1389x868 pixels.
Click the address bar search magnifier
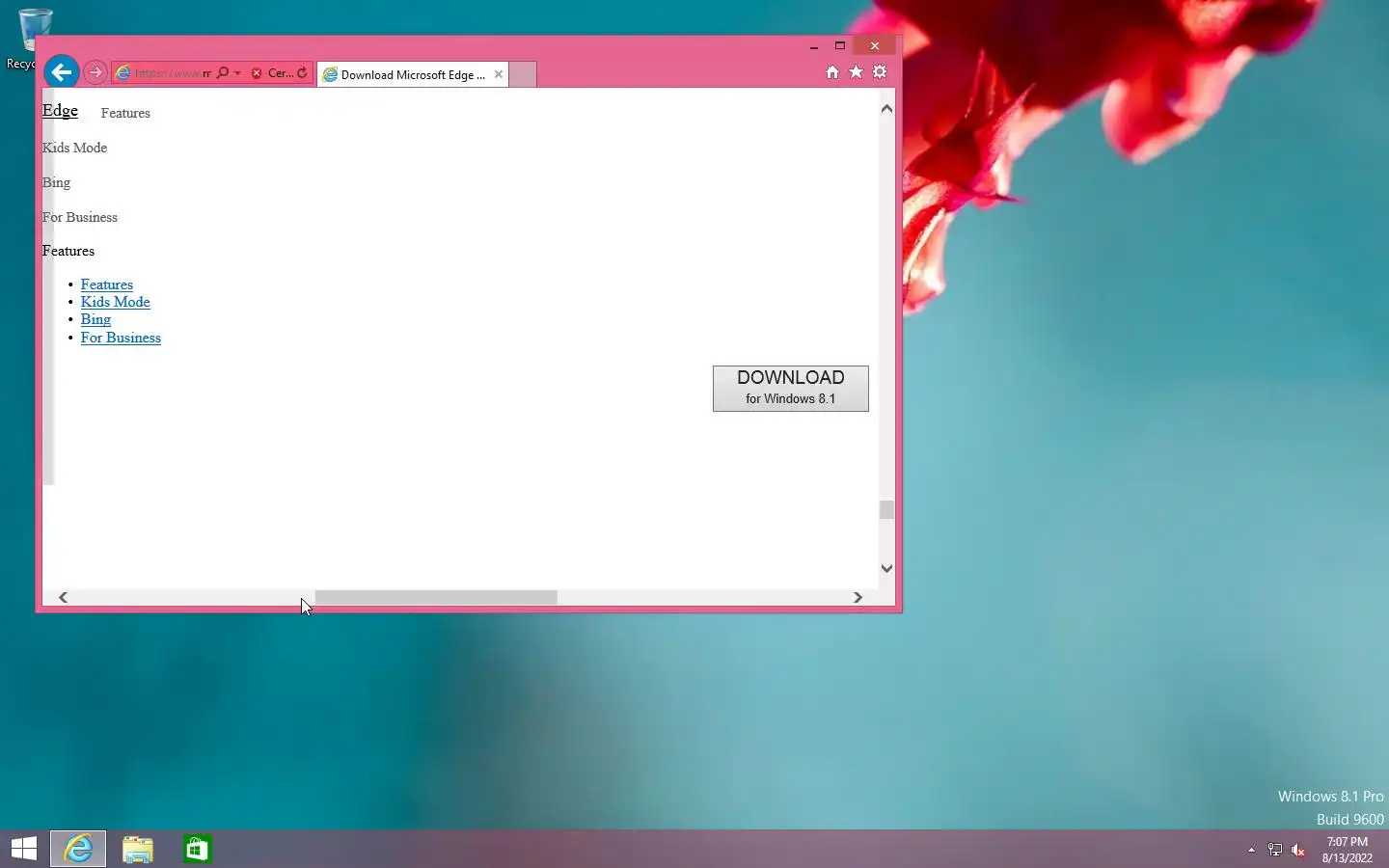[223, 73]
